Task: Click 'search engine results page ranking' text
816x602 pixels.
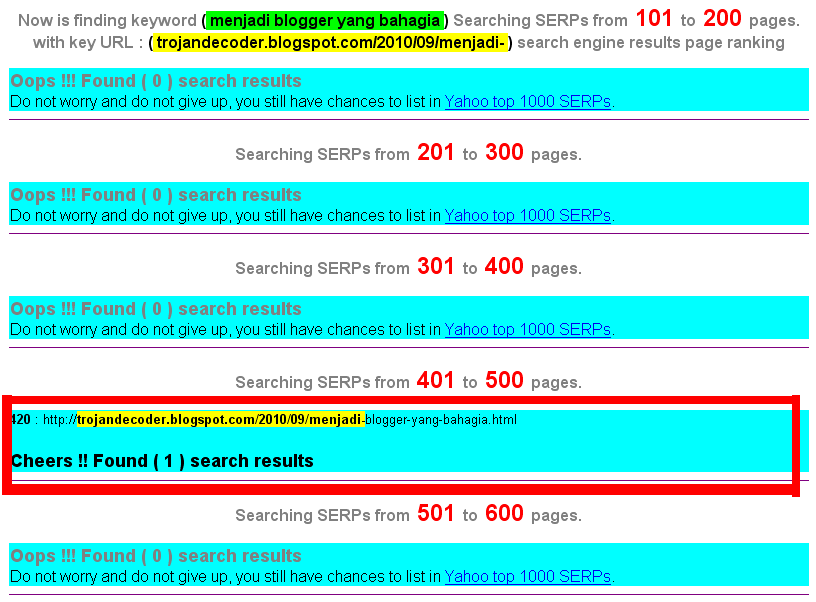Action: pos(651,43)
